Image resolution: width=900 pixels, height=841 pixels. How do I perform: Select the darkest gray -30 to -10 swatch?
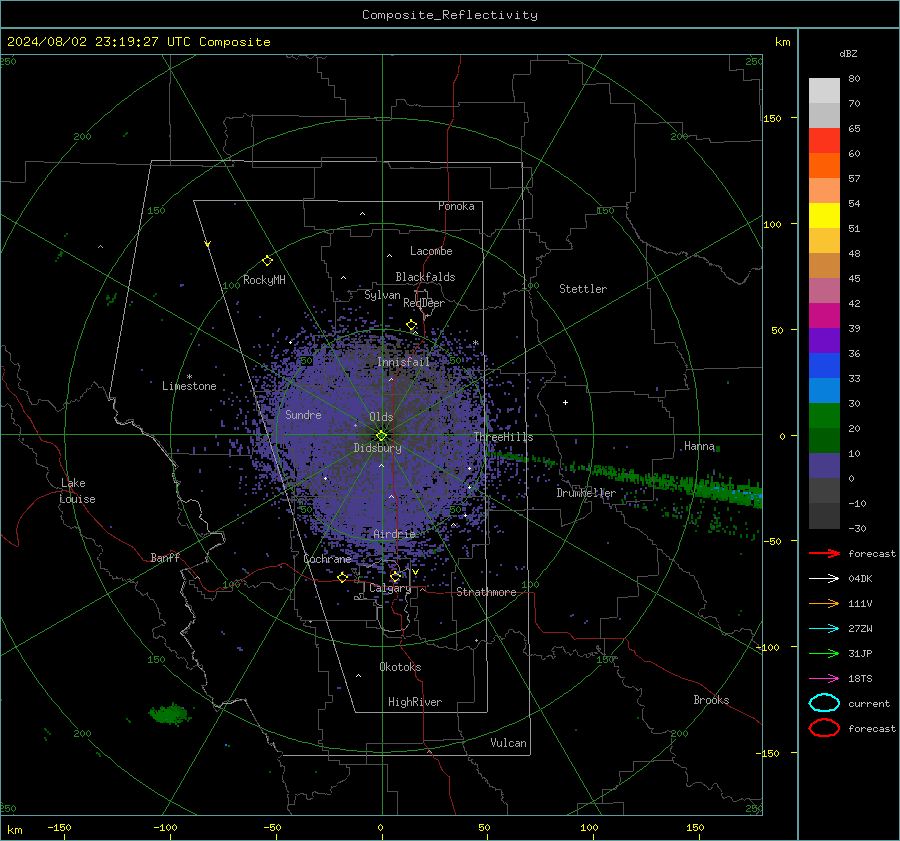[x=824, y=516]
